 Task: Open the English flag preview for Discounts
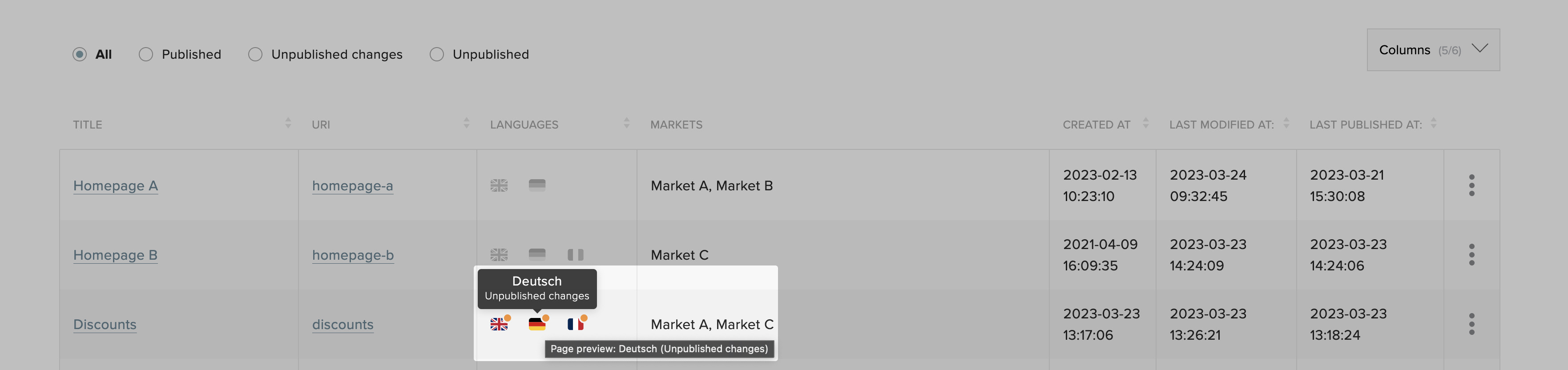click(499, 324)
